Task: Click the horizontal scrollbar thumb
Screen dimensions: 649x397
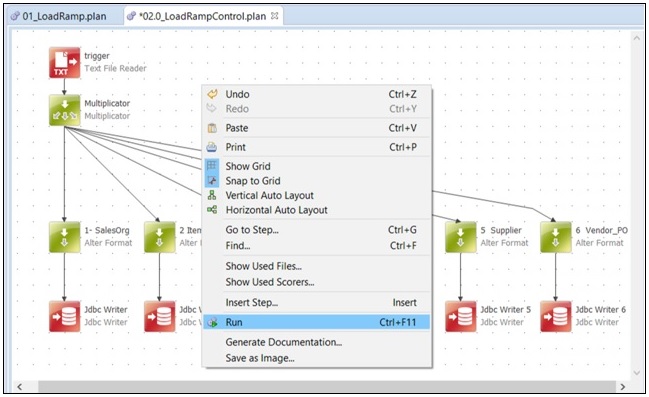Action: [327, 387]
